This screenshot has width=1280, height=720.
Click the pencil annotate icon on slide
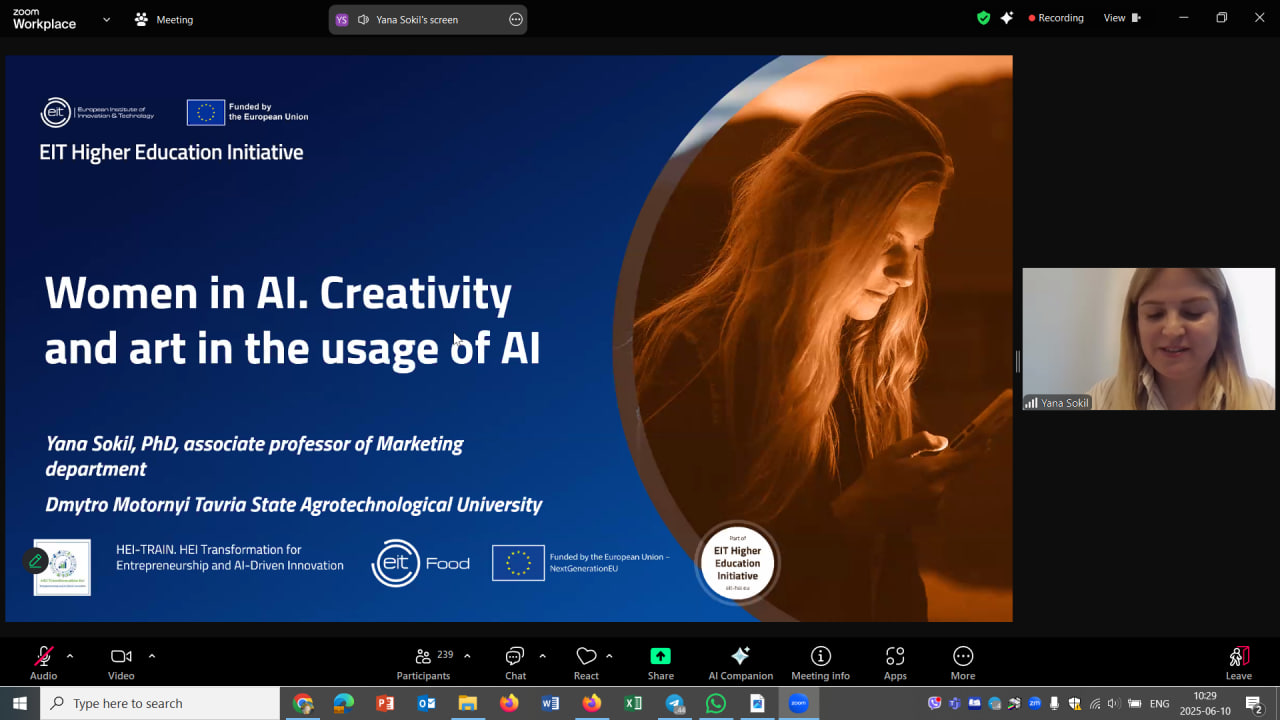[x=36, y=561]
